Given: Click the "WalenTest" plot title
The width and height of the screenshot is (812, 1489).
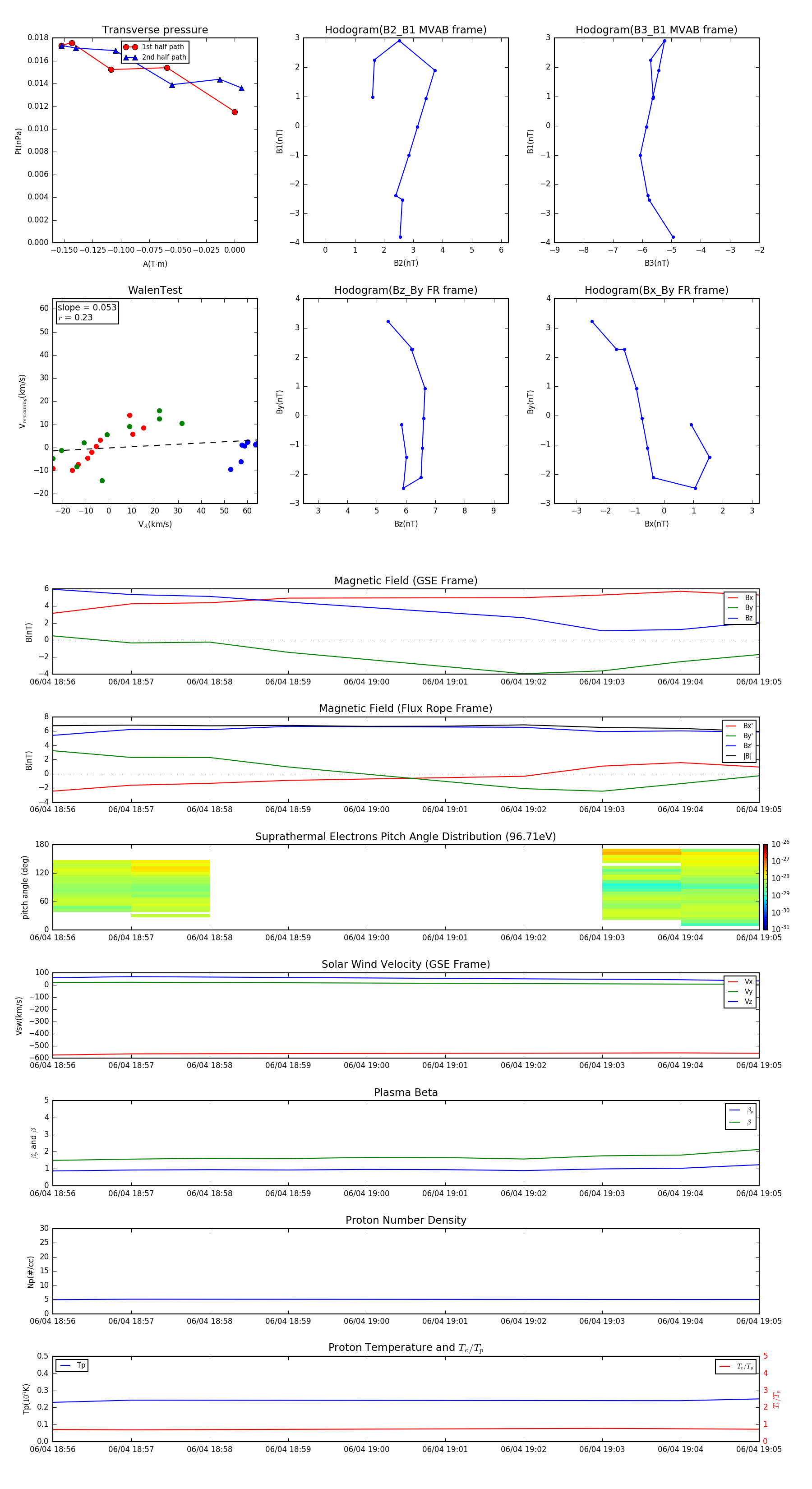Looking at the screenshot, I should coord(155,290).
